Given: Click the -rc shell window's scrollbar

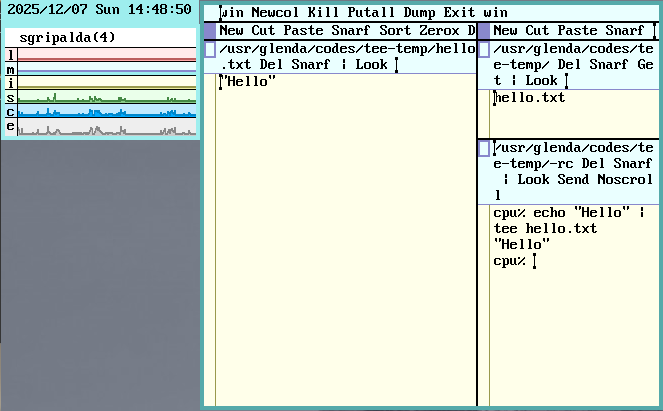Looking at the screenshot, I should pyautogui.click(x=484, y=306).
